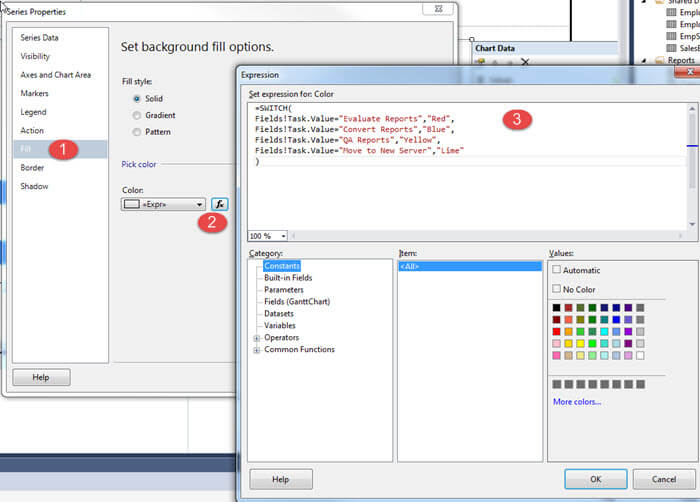This screenshot has height=502, width=700.
Task: Pick the pure blue color swatch
Action: 617,319
